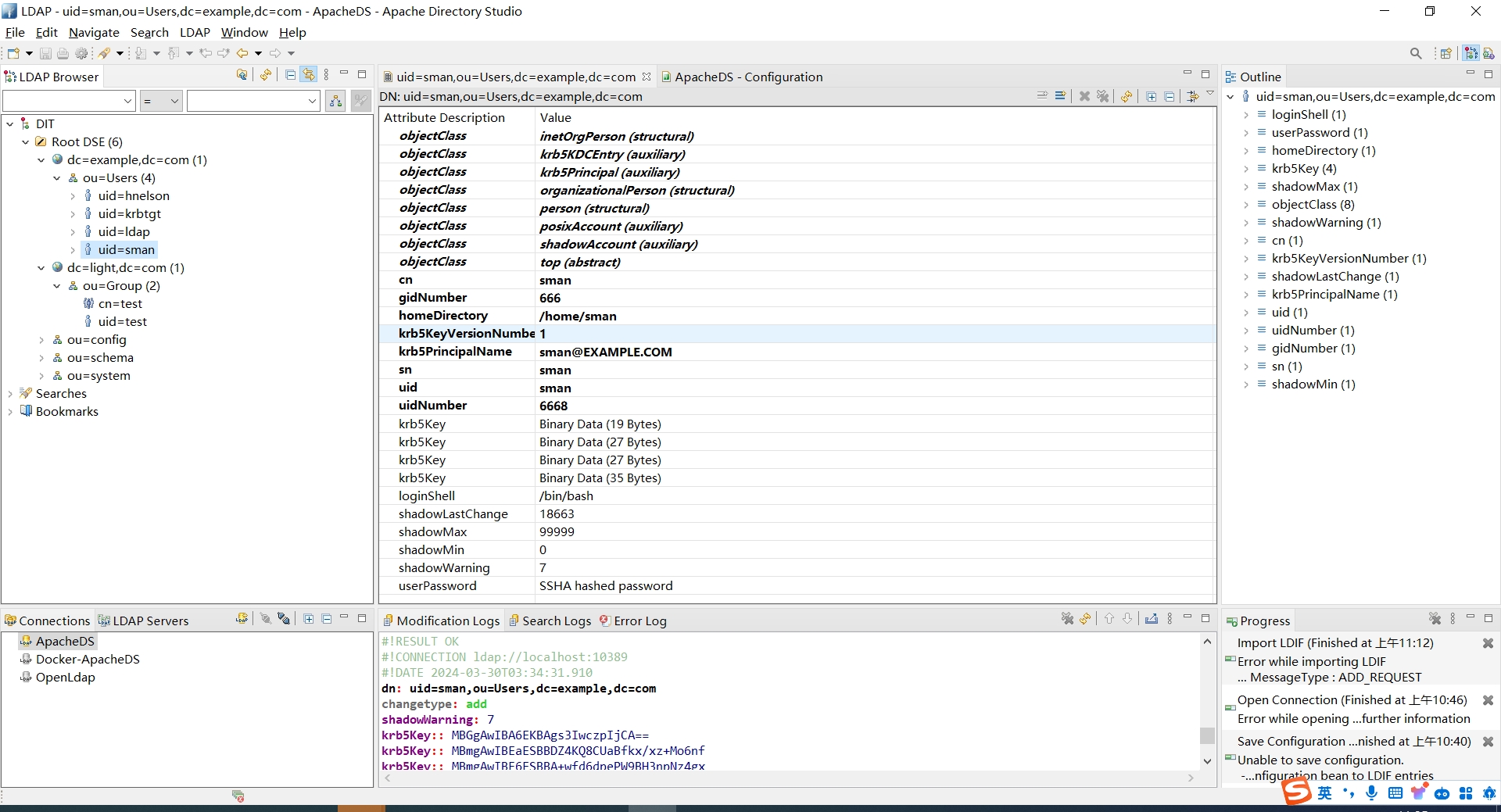Collapse all entries in the LDAP Browser tree
1501x812 pixels.
[291, 75]
